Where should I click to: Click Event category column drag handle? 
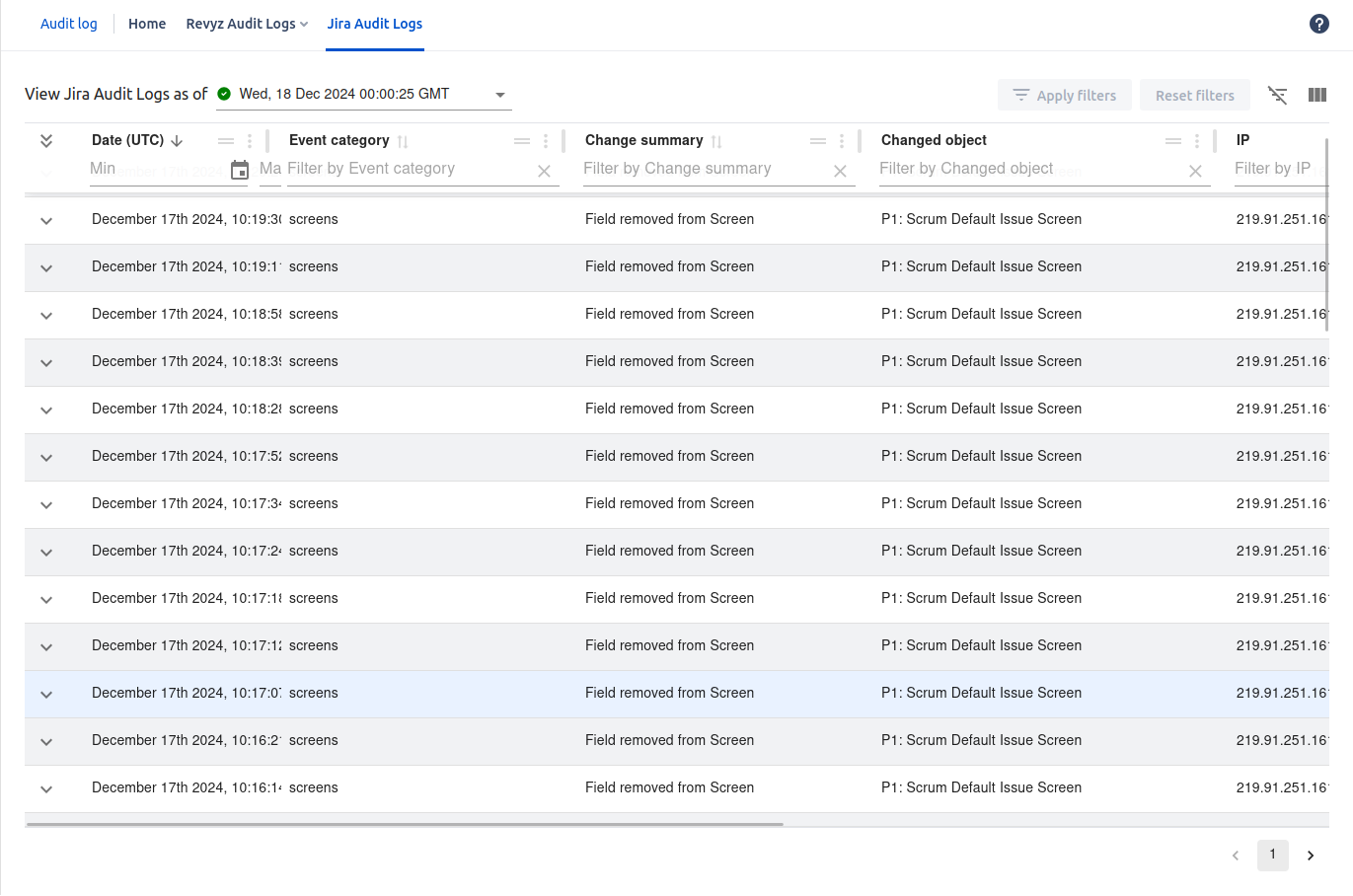(x=522, y=141)
